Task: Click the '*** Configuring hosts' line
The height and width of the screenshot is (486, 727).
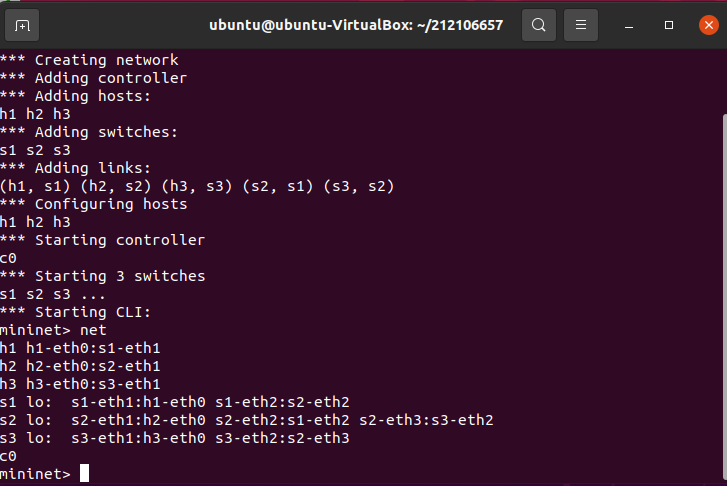Action: pyautogui.click(x=93, y=204)
